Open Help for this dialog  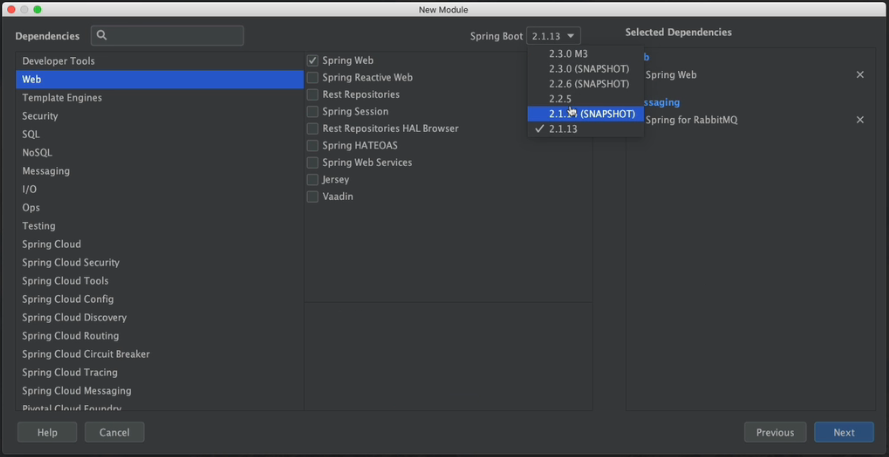(x=47, y=432)
